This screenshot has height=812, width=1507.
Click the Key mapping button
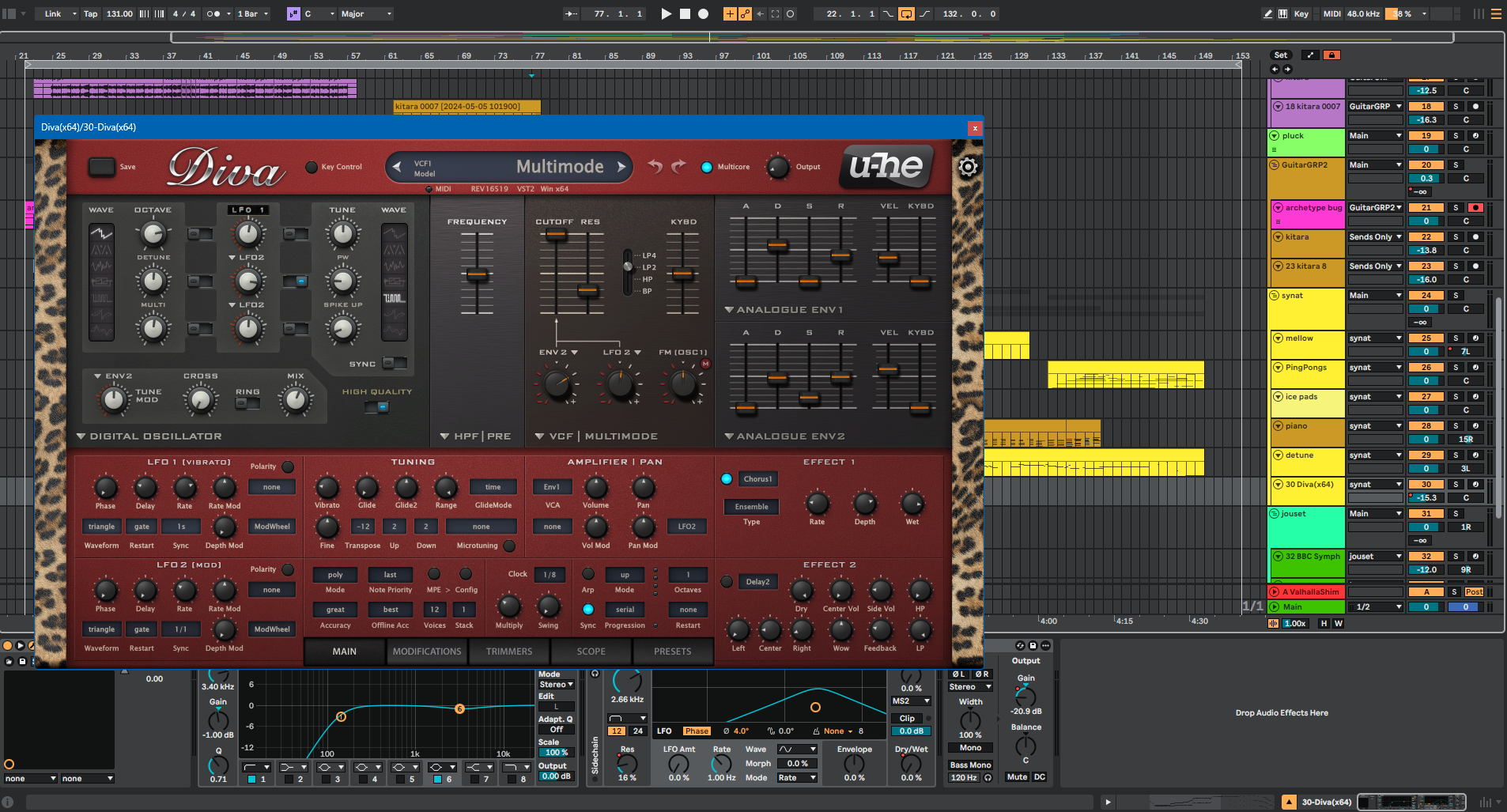pyautogui.click(x=1301, y=13)
